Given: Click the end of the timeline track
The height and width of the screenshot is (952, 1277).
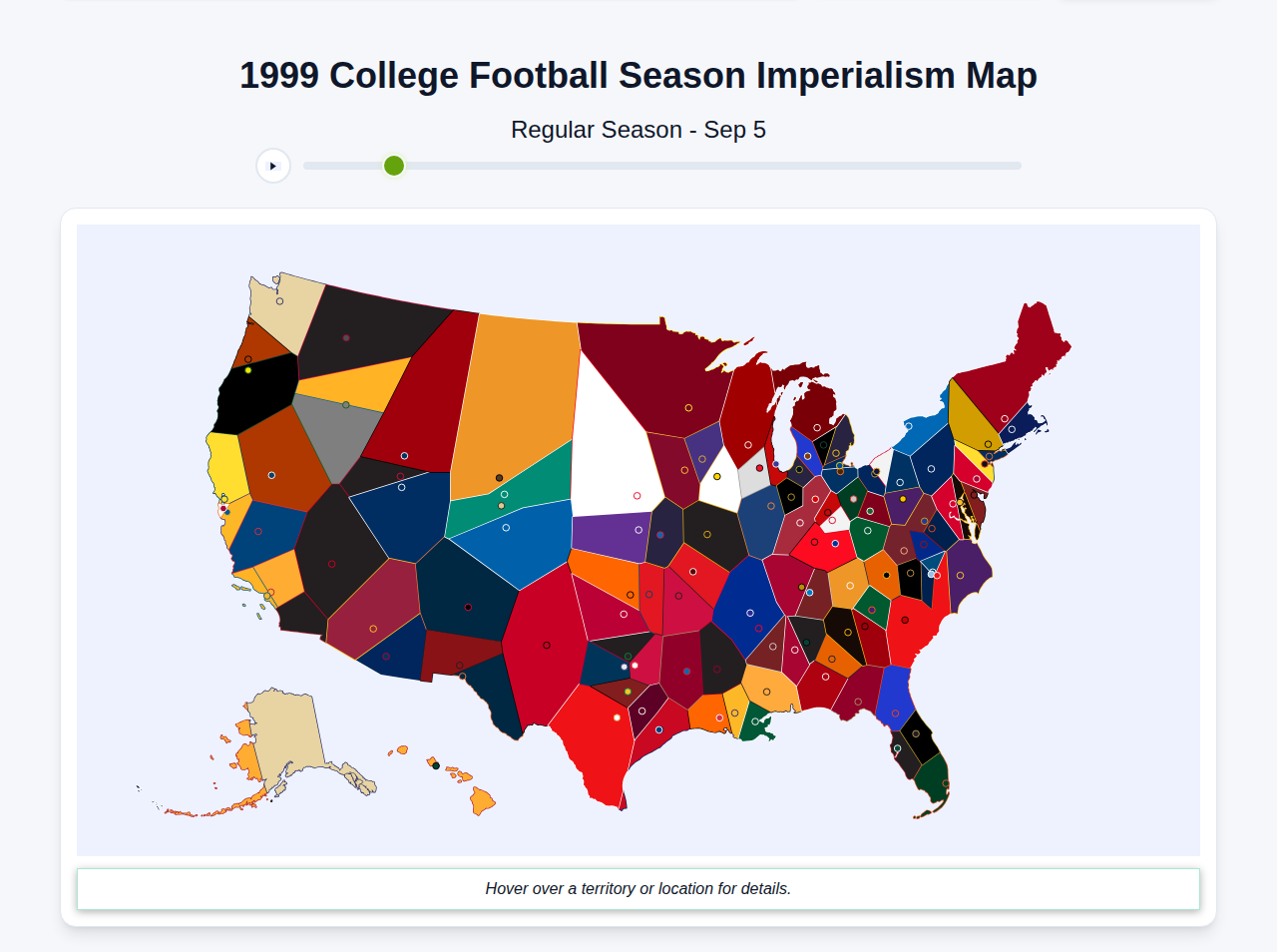Looking at the screenshot, I should [x=1016, y=166].
